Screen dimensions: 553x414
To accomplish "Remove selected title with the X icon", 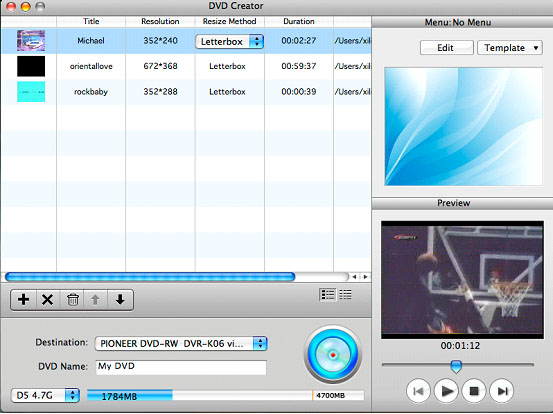I will [x=48, y=300].
